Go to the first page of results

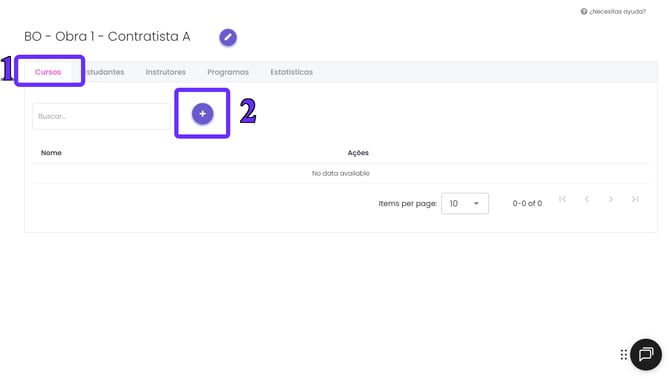562,199
